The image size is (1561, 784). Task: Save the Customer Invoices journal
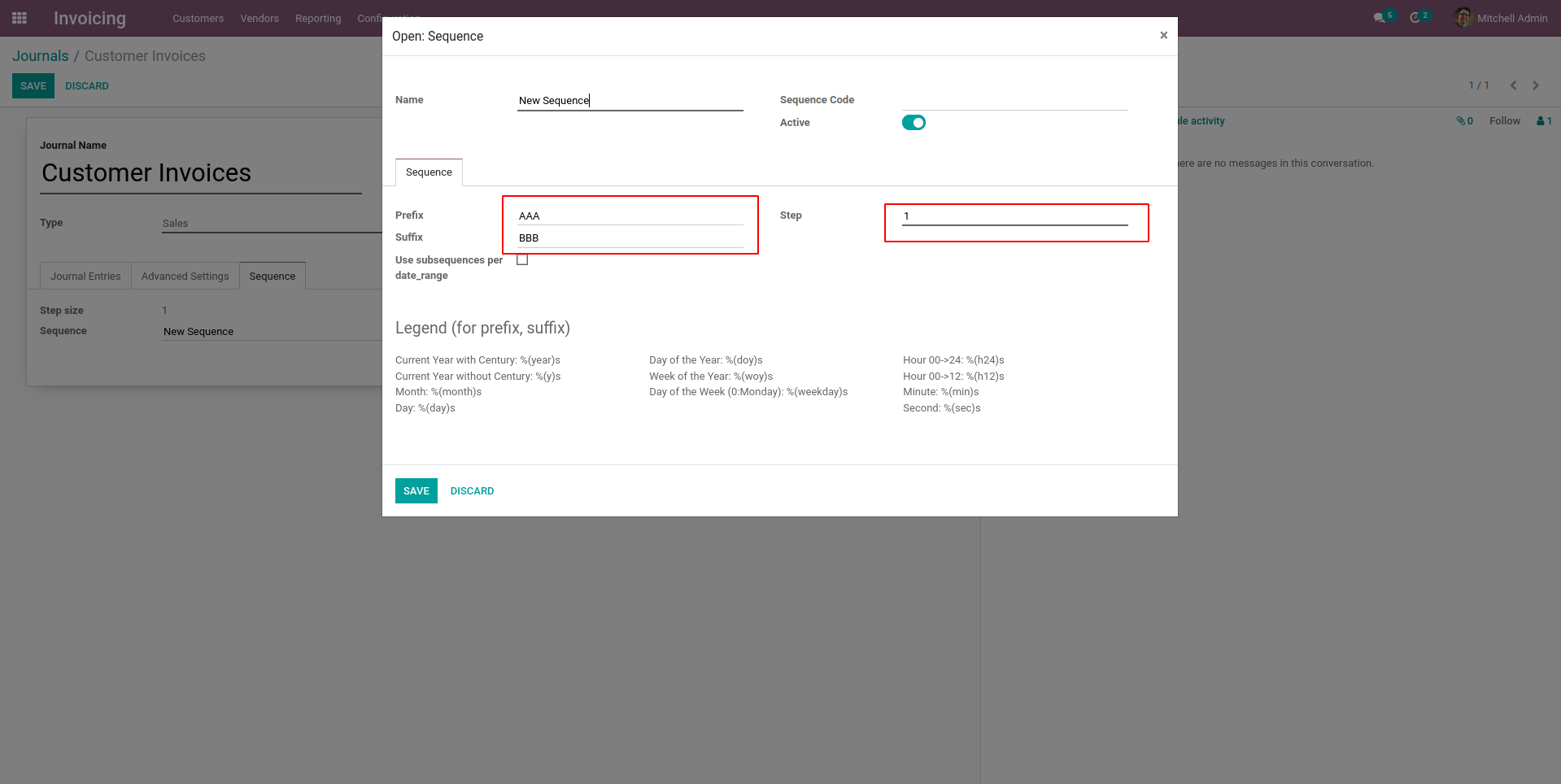click(33, 86)
